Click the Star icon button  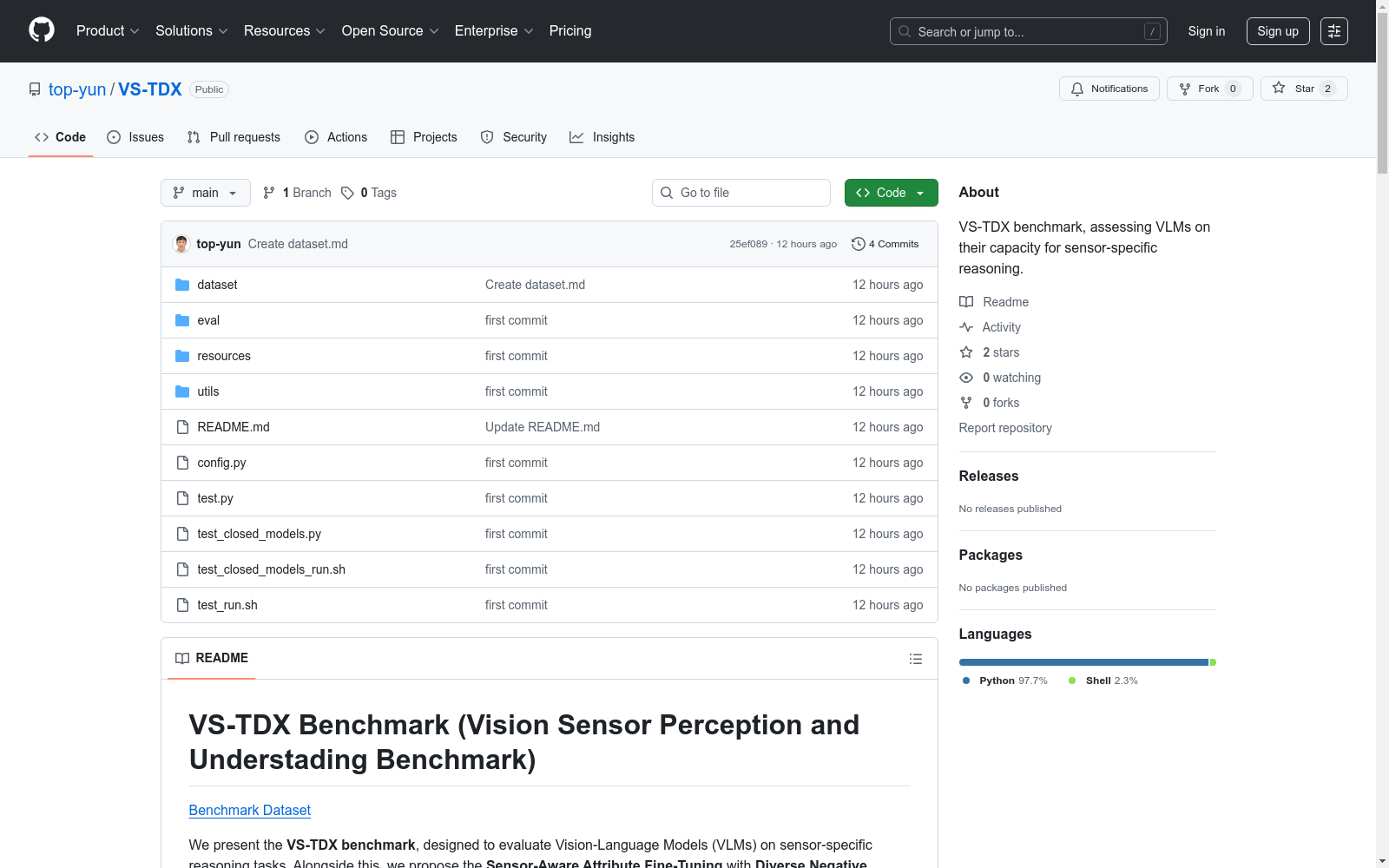pyautogui.click(x=1304, y=89)
